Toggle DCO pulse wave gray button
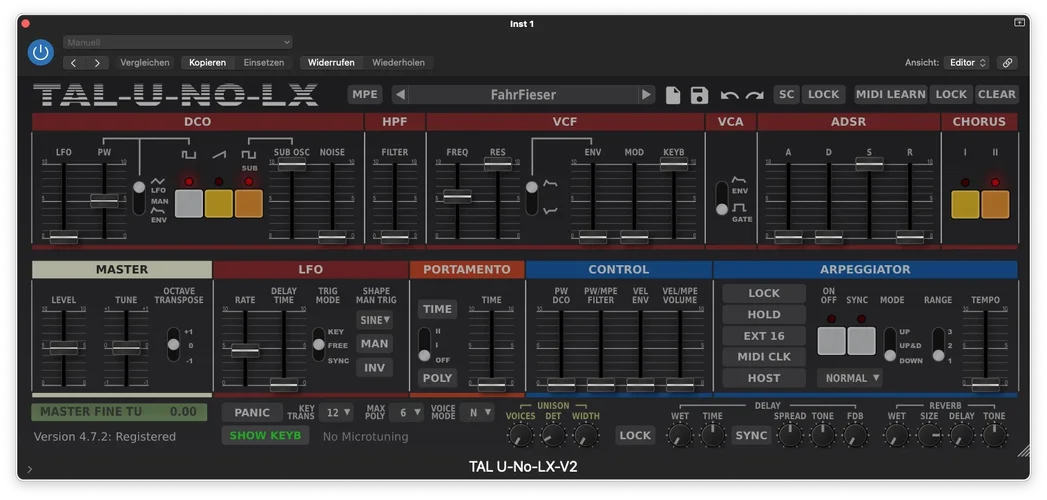 [x=189, y=204]
